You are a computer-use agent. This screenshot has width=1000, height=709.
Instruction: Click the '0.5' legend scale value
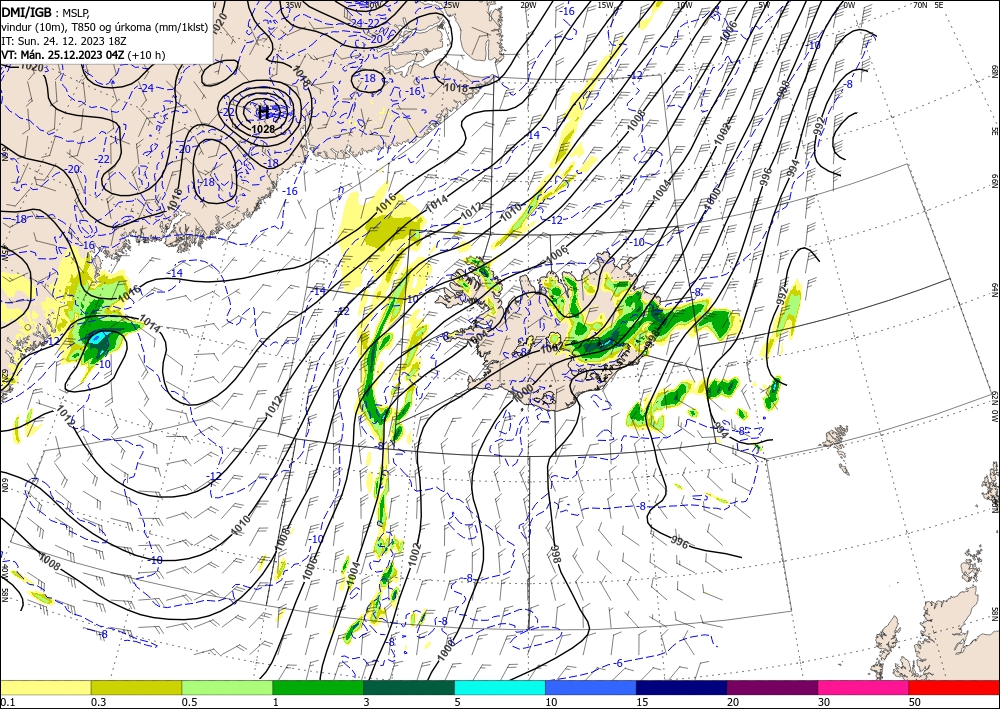[x=189, y=702]
